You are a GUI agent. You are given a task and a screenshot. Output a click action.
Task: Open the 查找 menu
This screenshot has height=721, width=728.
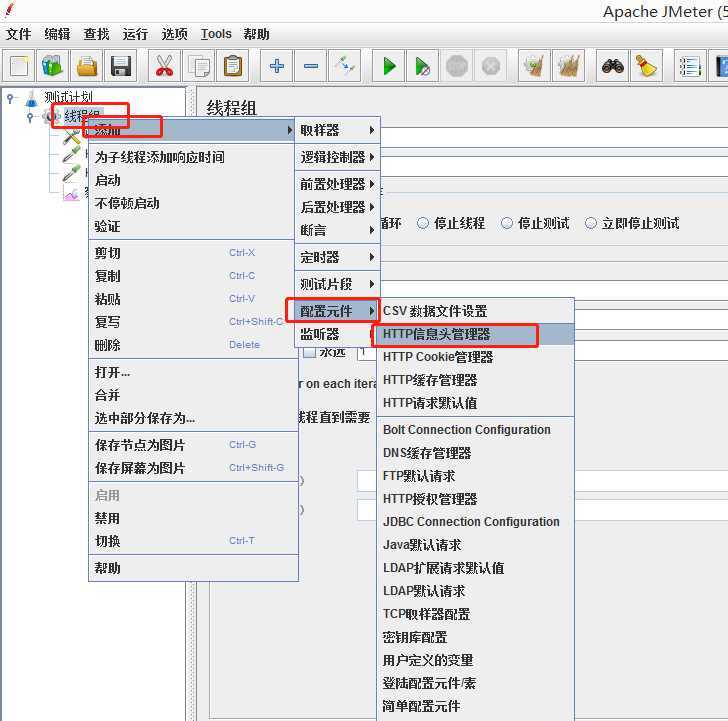pyautogui.click(x=96, y=34)
